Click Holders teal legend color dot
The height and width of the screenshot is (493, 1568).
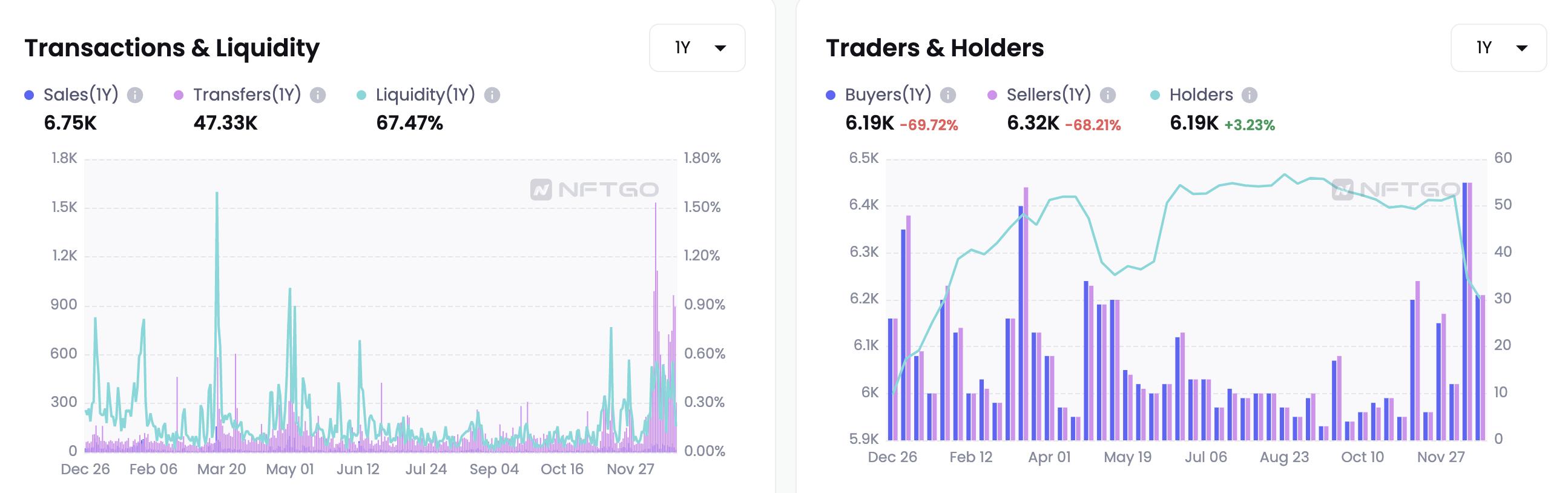click(x=1155, y=95)
